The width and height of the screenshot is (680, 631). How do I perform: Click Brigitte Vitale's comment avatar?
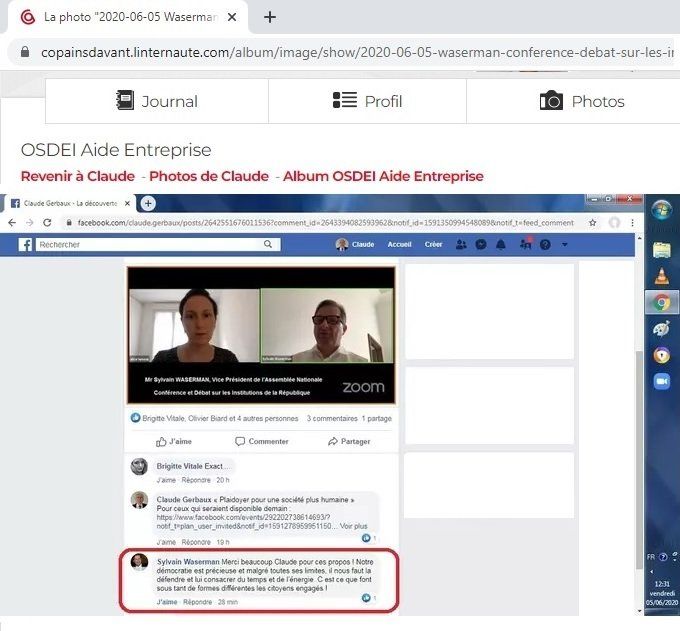tap(139, 466)
